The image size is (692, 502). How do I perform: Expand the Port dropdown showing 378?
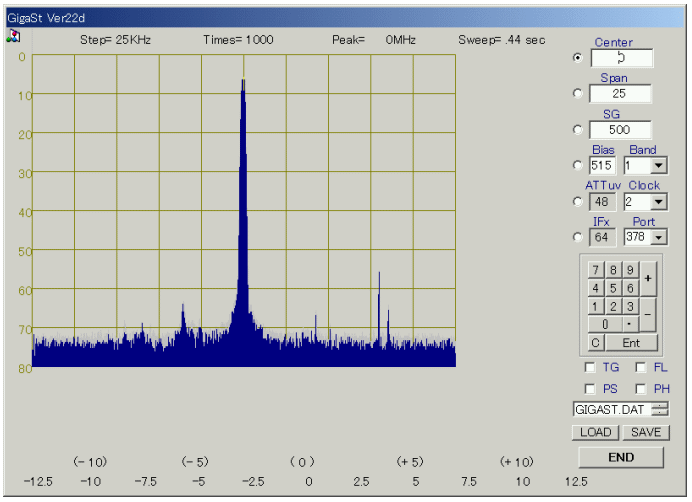click(658, 238)
